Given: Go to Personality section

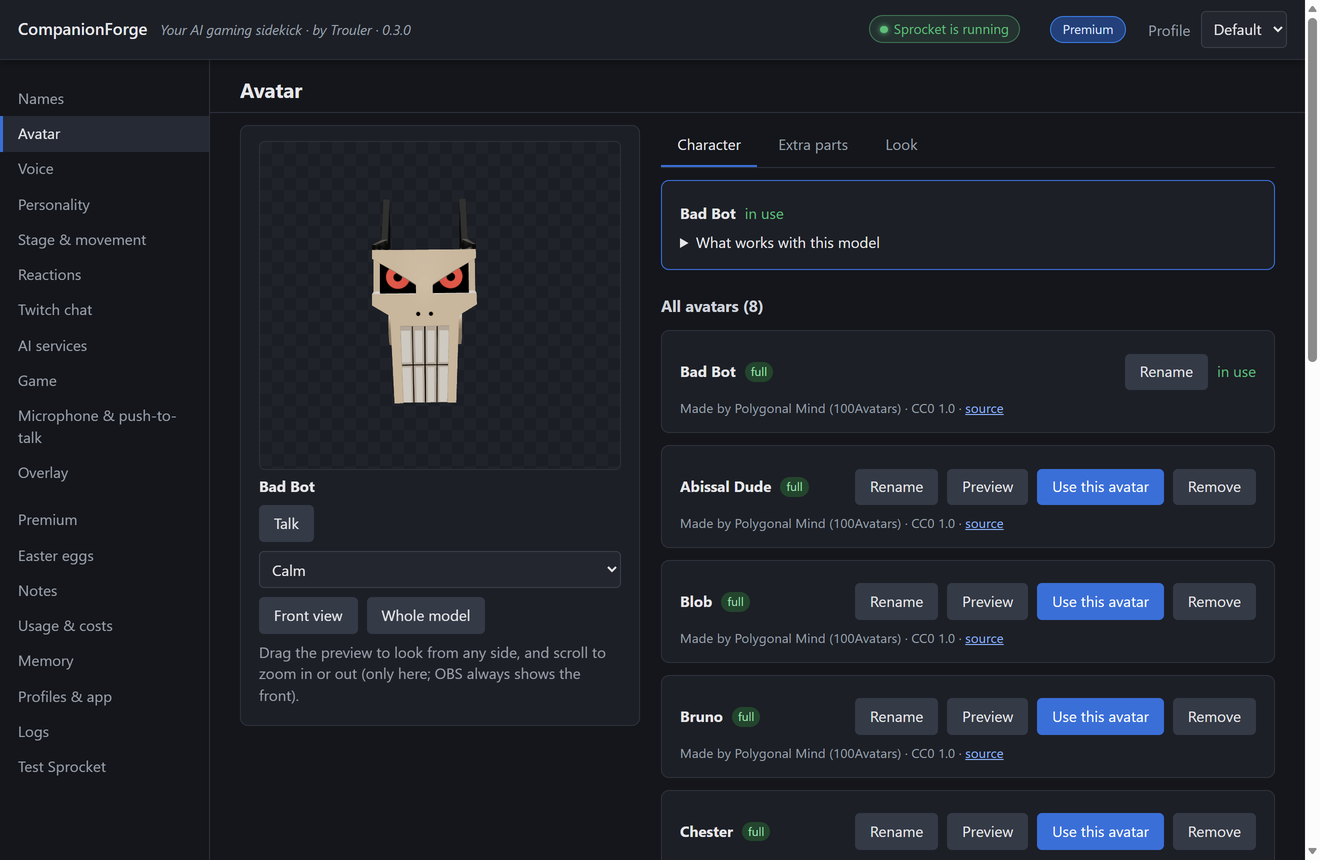Looking at the screenshot, I should tap(105, 204).
